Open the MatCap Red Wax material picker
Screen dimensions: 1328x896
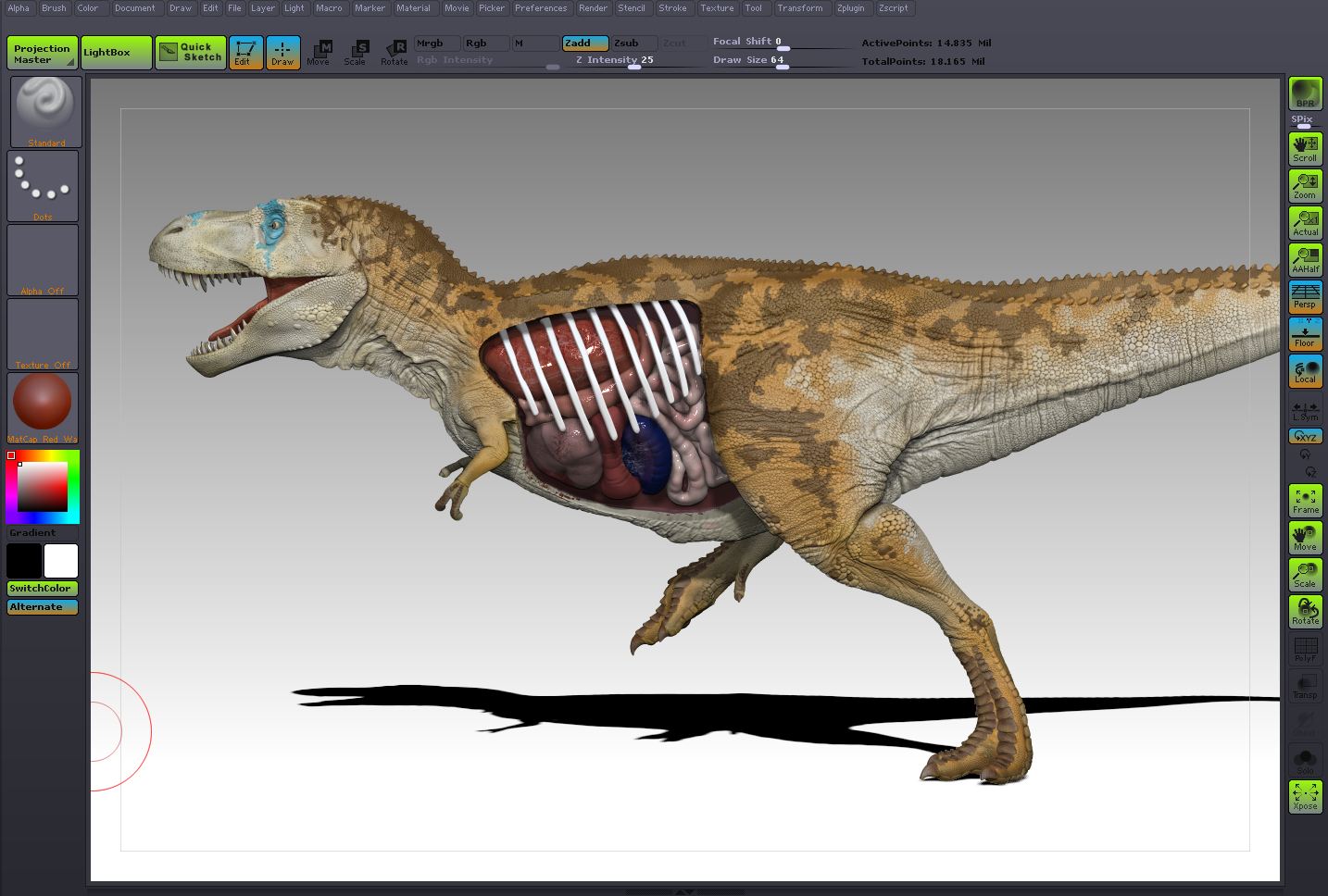pyautogui.click(x=43, y=408)
